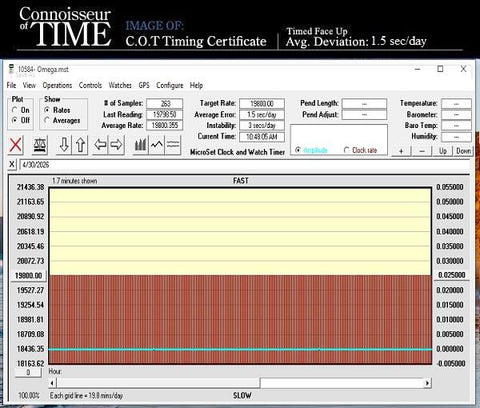Click the date field showing 4/30/2026
Viewport: 480px width, 408px height.
pos(245,164)
